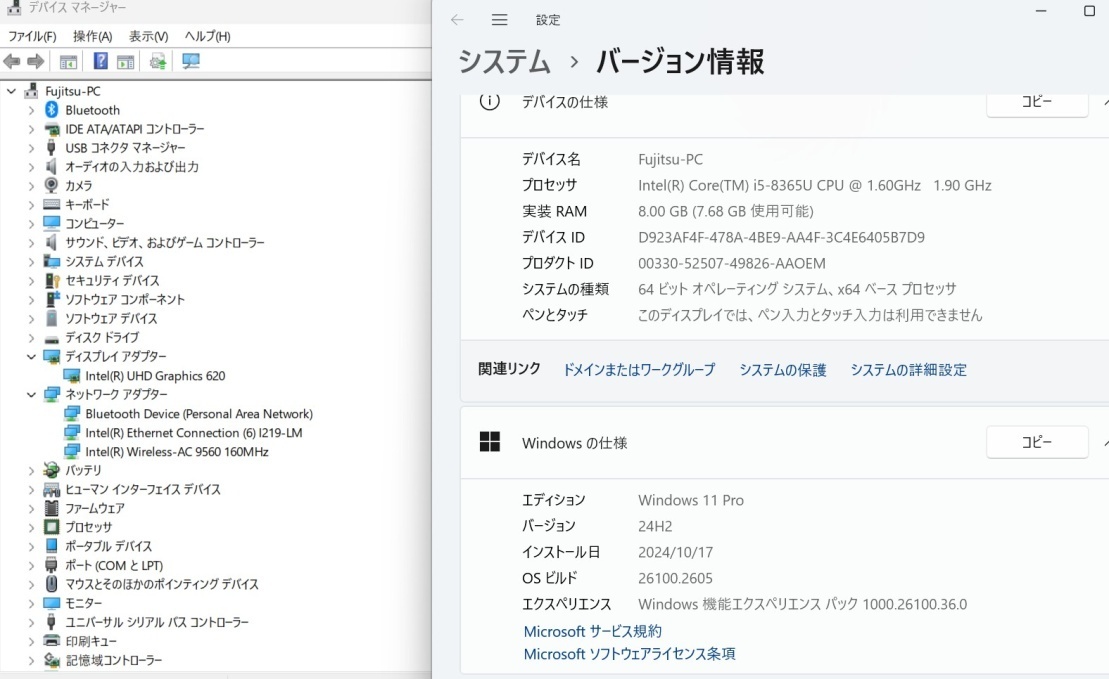
Task: Click scan for hardware changes icon
Action: click(190, 62)
